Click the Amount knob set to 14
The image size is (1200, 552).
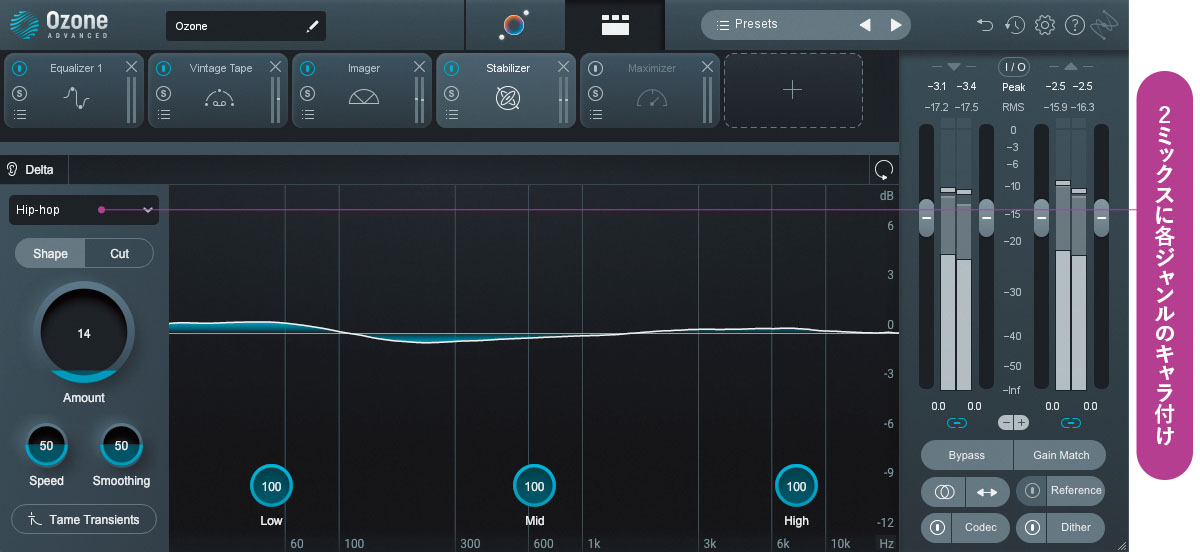[84, 333]
